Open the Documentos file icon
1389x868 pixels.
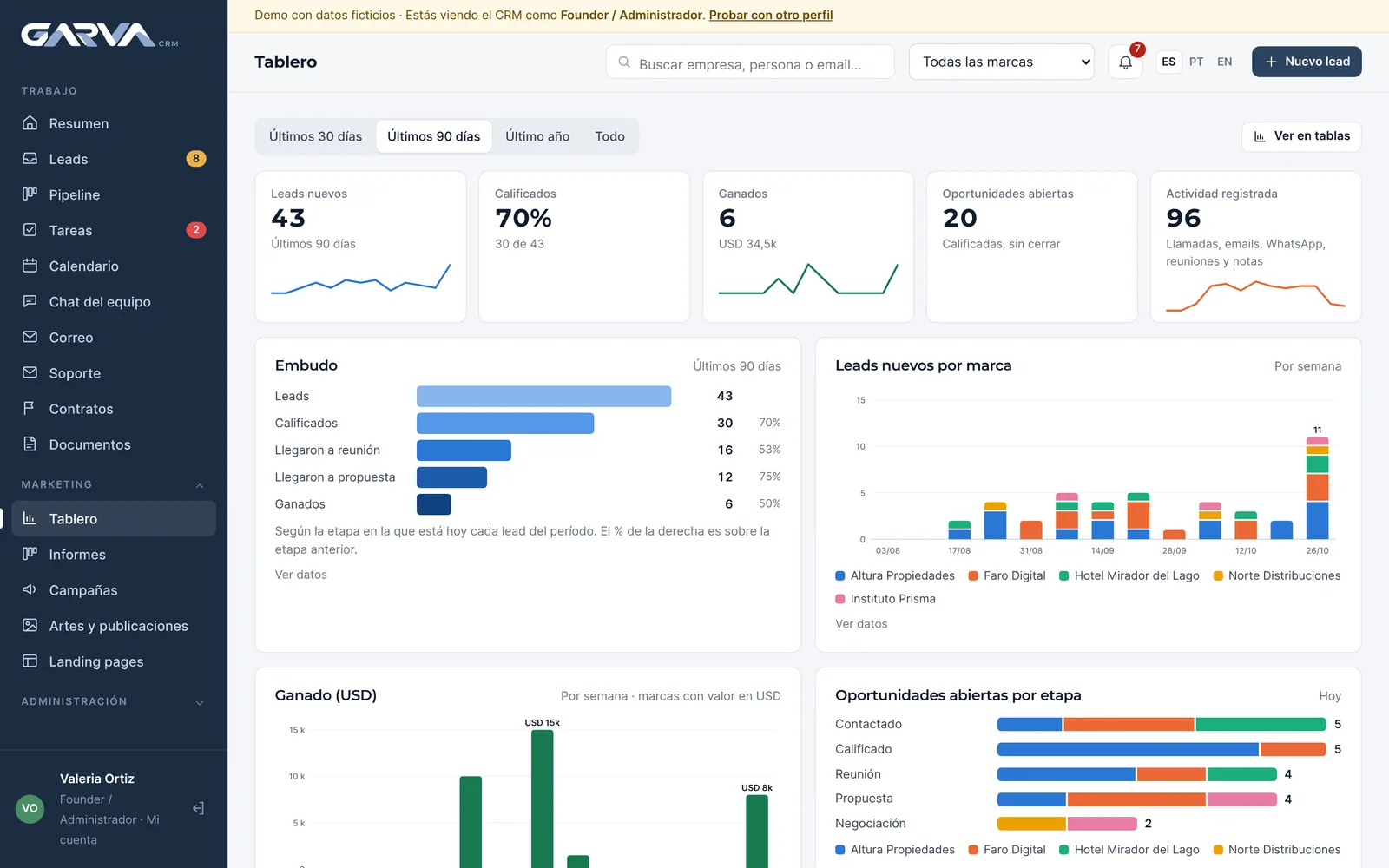point(30,444)
